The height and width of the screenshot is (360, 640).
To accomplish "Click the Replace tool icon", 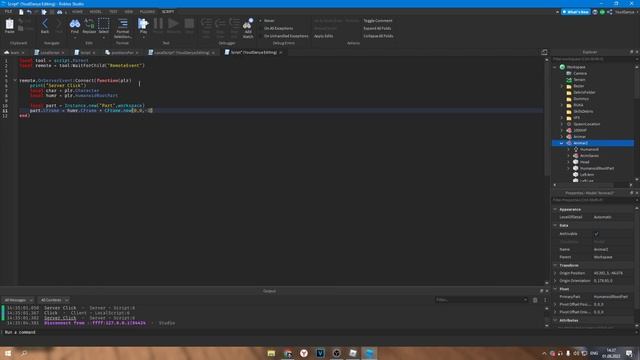I will coord(89,24).
